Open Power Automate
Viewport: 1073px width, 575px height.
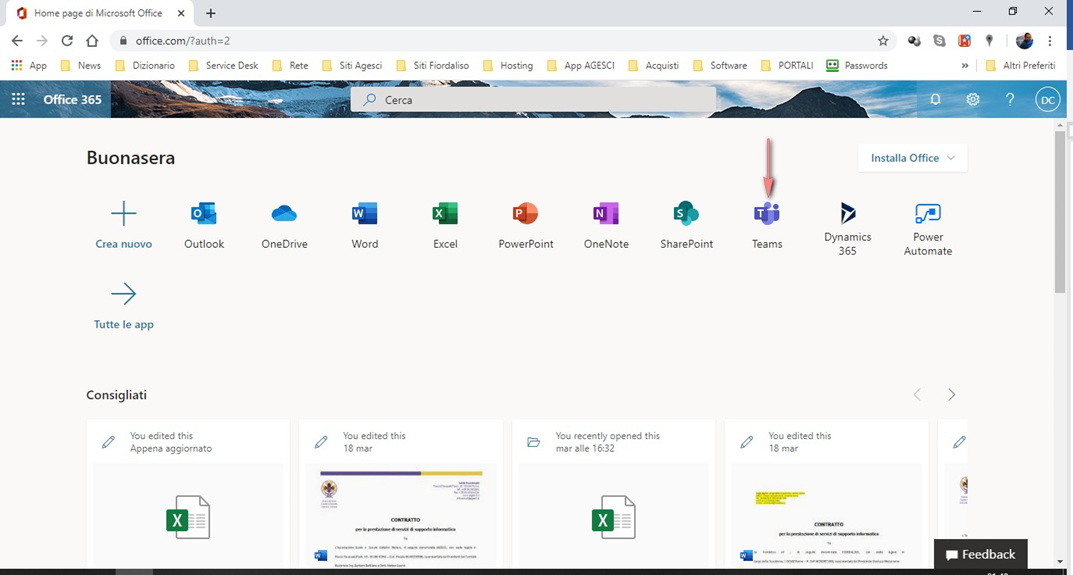pyautogui.click(x=927, y=229)
